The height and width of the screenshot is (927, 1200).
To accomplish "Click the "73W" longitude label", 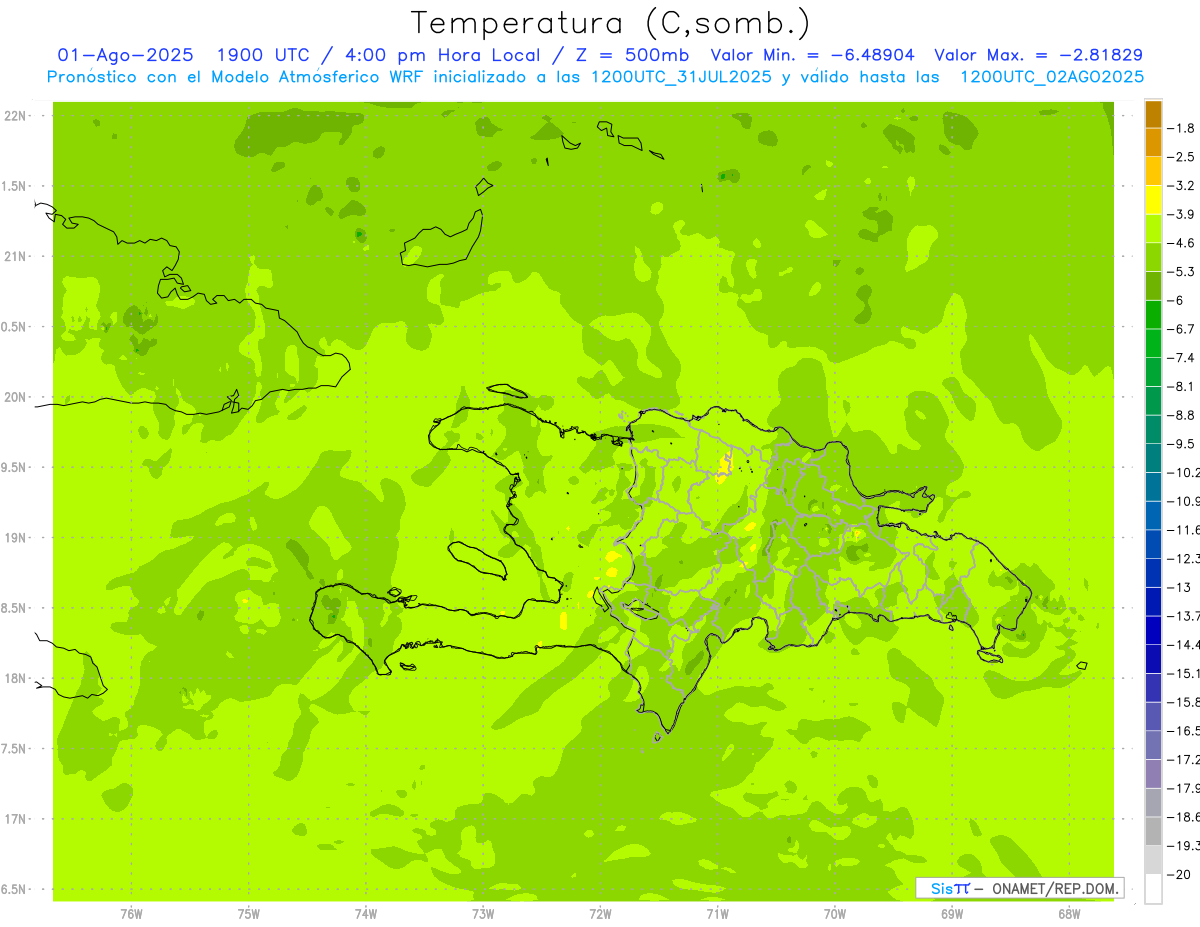I will coord(483,914).
